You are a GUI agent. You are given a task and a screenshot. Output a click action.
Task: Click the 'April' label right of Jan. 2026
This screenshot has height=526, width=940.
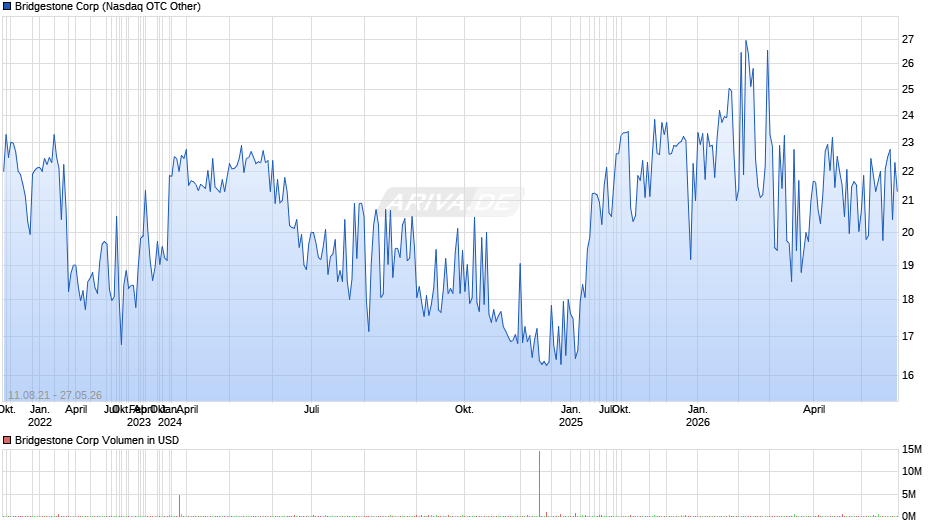[814, 410]
